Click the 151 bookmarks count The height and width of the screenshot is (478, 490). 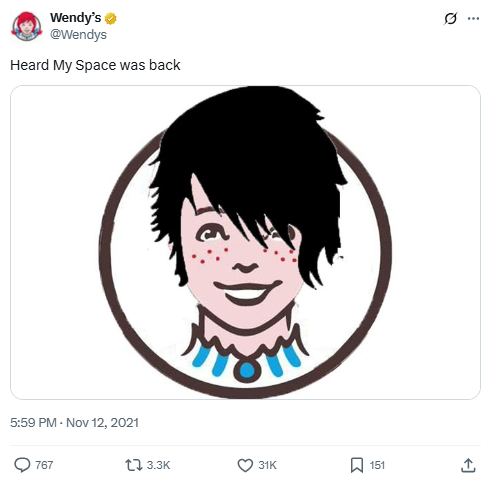(377, 465)
